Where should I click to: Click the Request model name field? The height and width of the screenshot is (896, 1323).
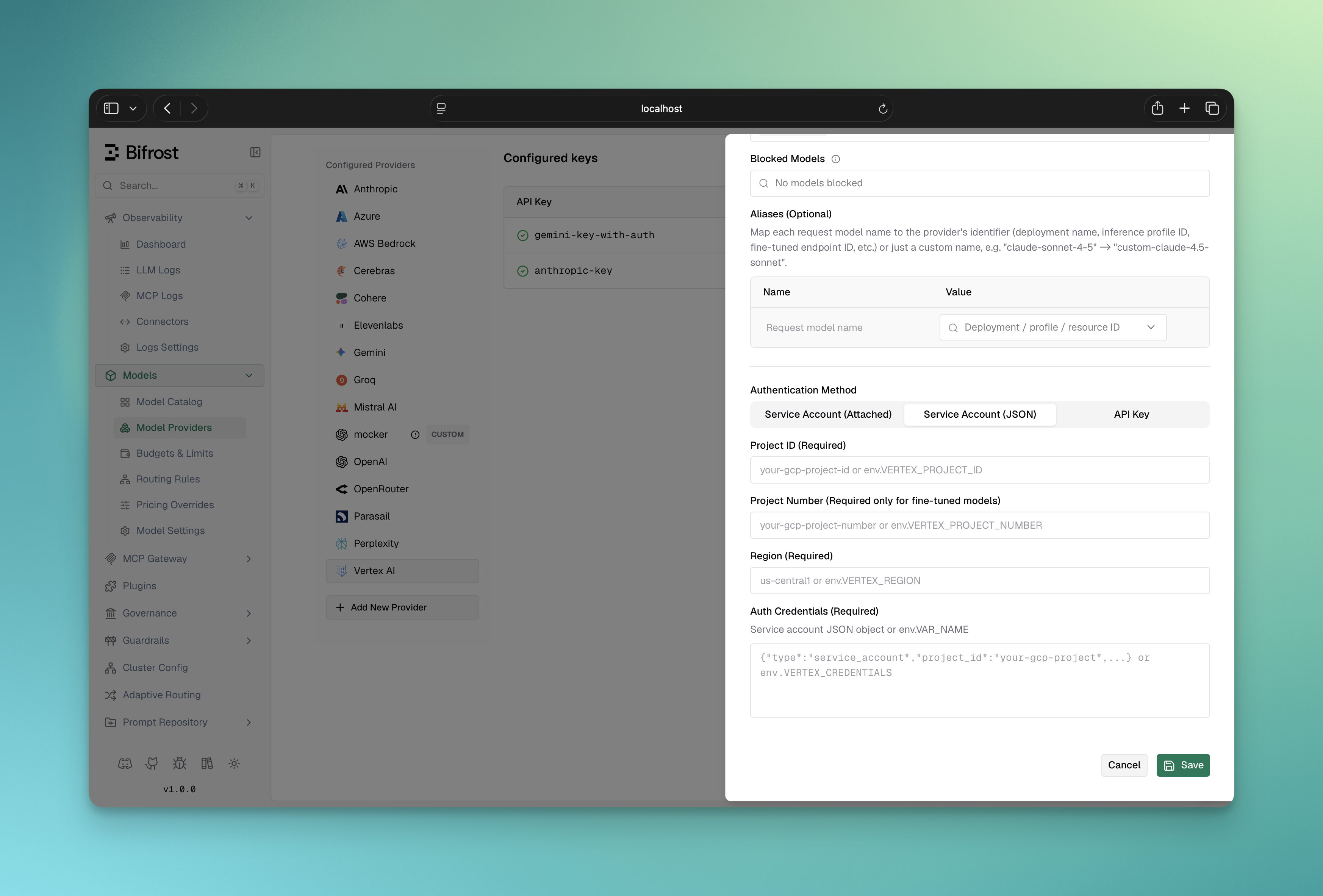[x=845, y=328]
